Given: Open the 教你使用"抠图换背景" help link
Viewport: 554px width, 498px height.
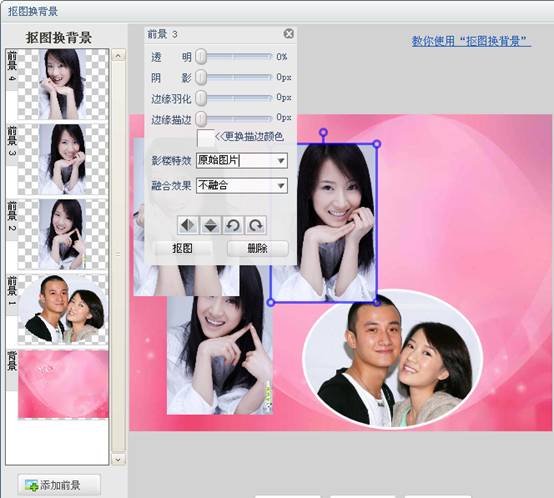Looking at the screenshot, I should coord(471,41).
